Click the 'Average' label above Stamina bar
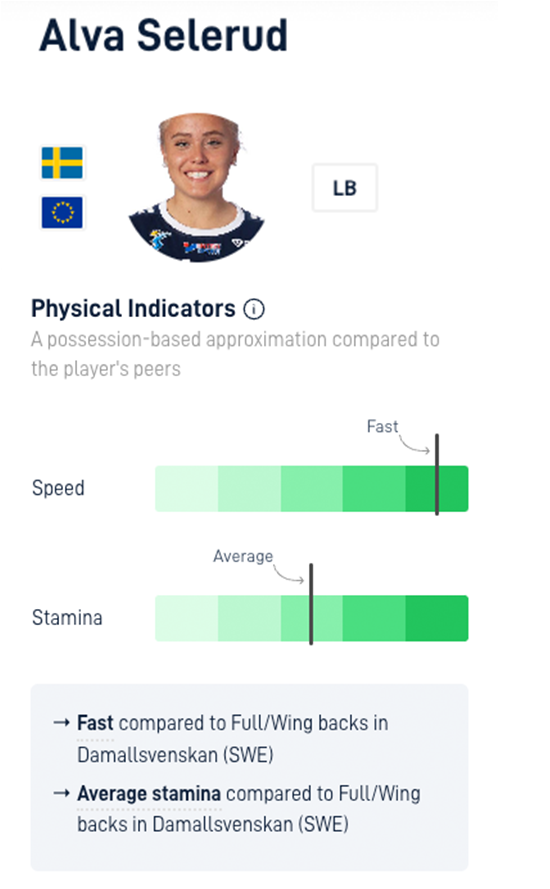The image size is (550, 889). click(x=243, y=556)
